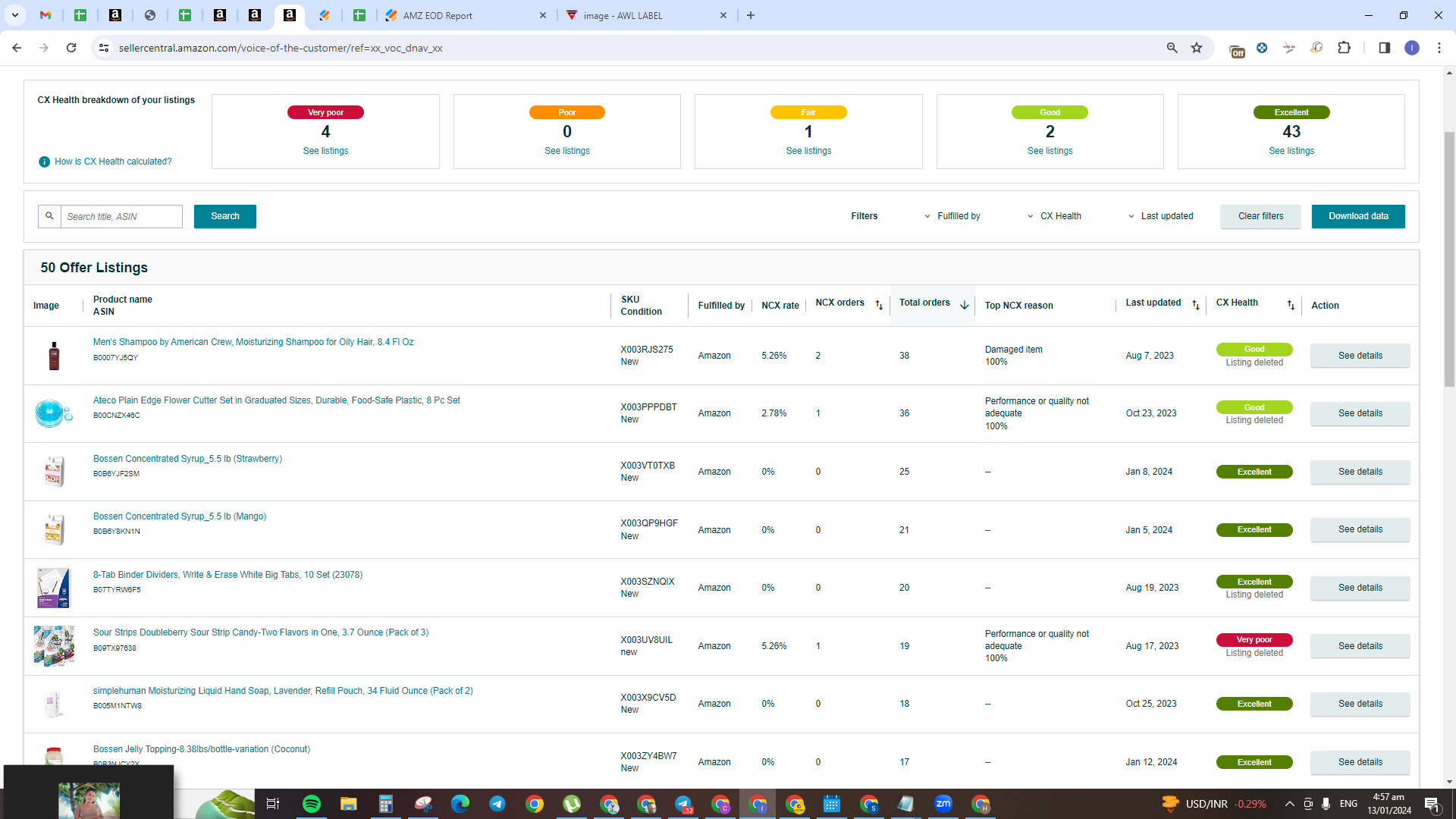Click the blue cross extension icon

pos(1262,48)
